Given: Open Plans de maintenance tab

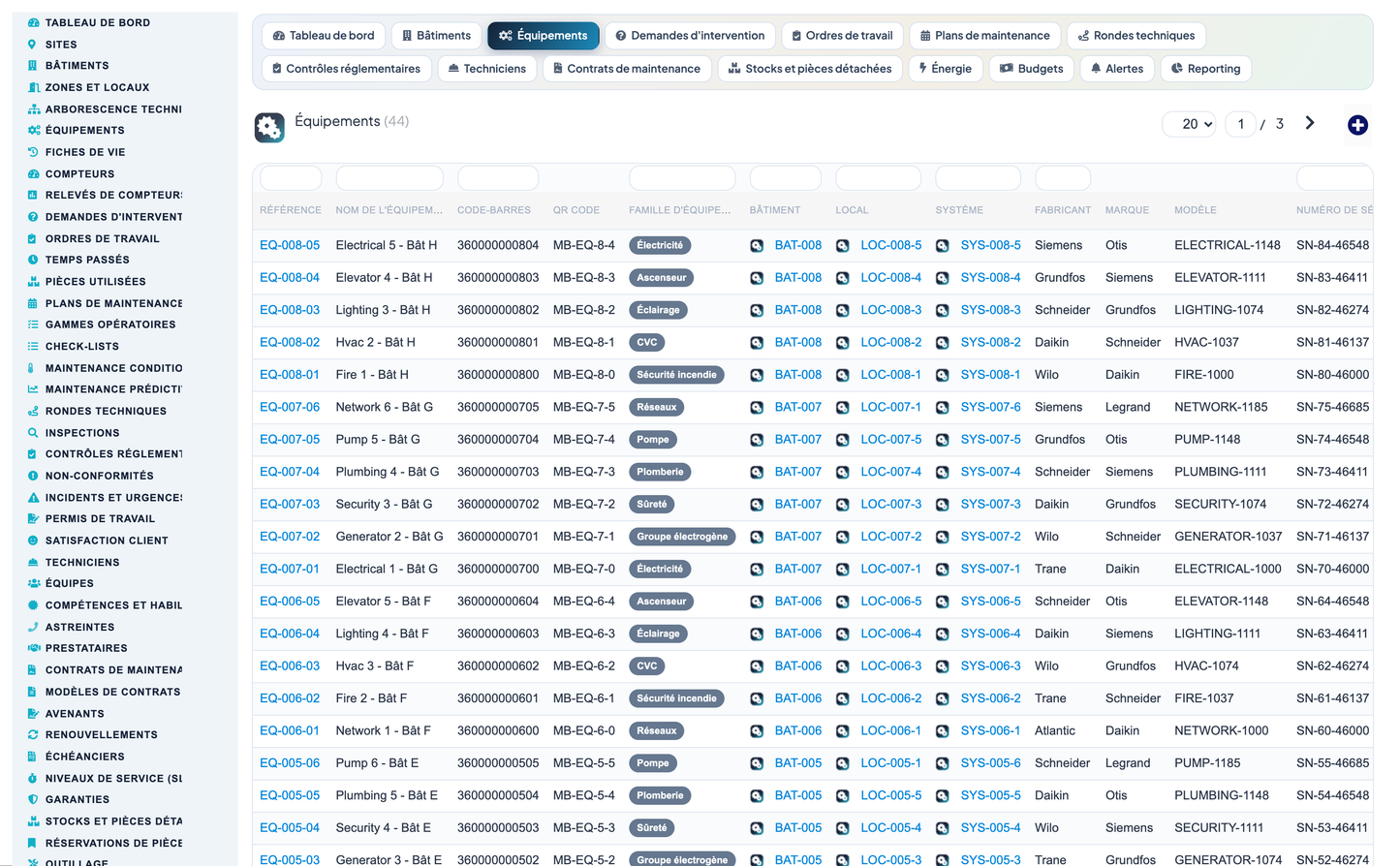Looking at the screenshot, I should coord(984,36).
